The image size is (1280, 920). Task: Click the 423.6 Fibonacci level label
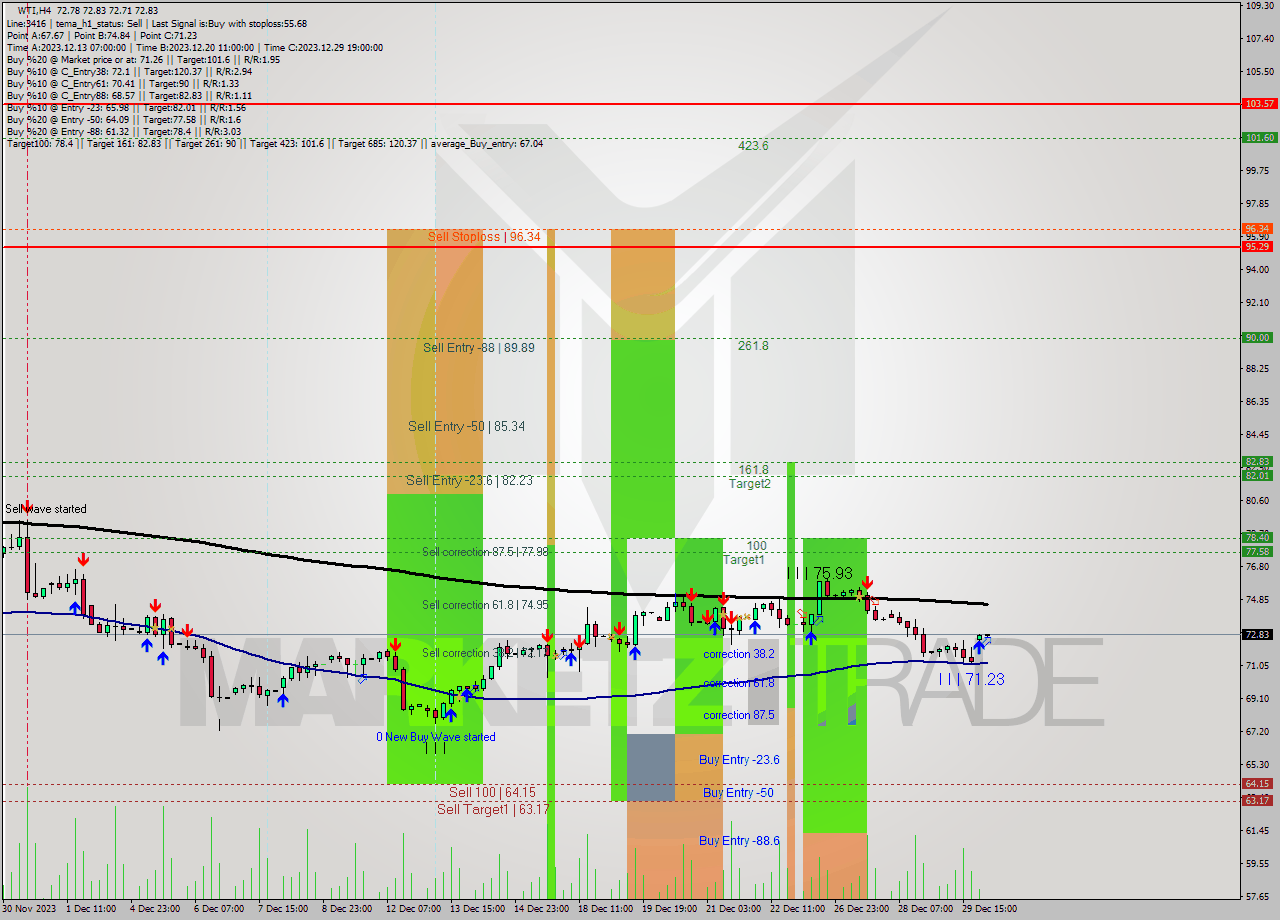[753, 145]
